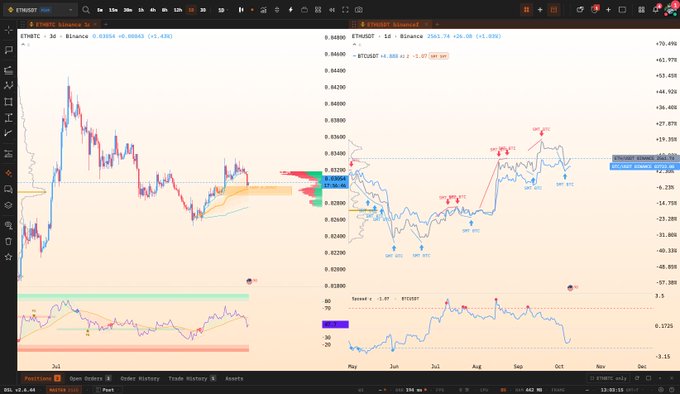Click the orange dot record indicator

coord(252,10)
